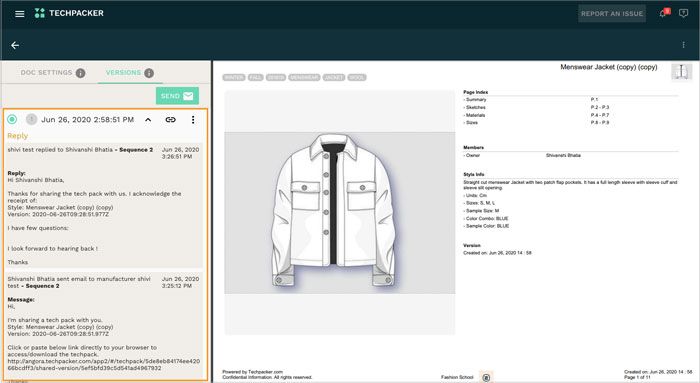Click the 'Sequence 2' text in reply header
The image size is (700, 383).
pos(136,150)
